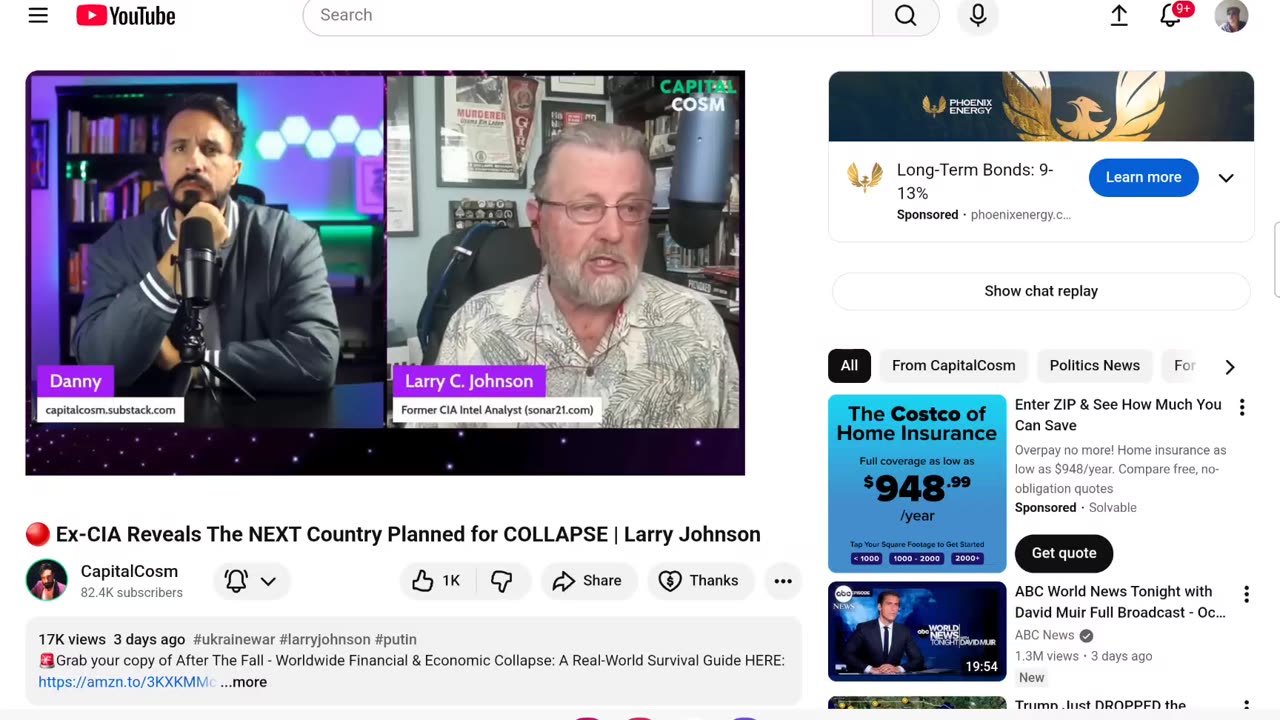Screen dimensions: 1280x720
Task: Go to YouTube home via logo
Action: coord(126,16)
